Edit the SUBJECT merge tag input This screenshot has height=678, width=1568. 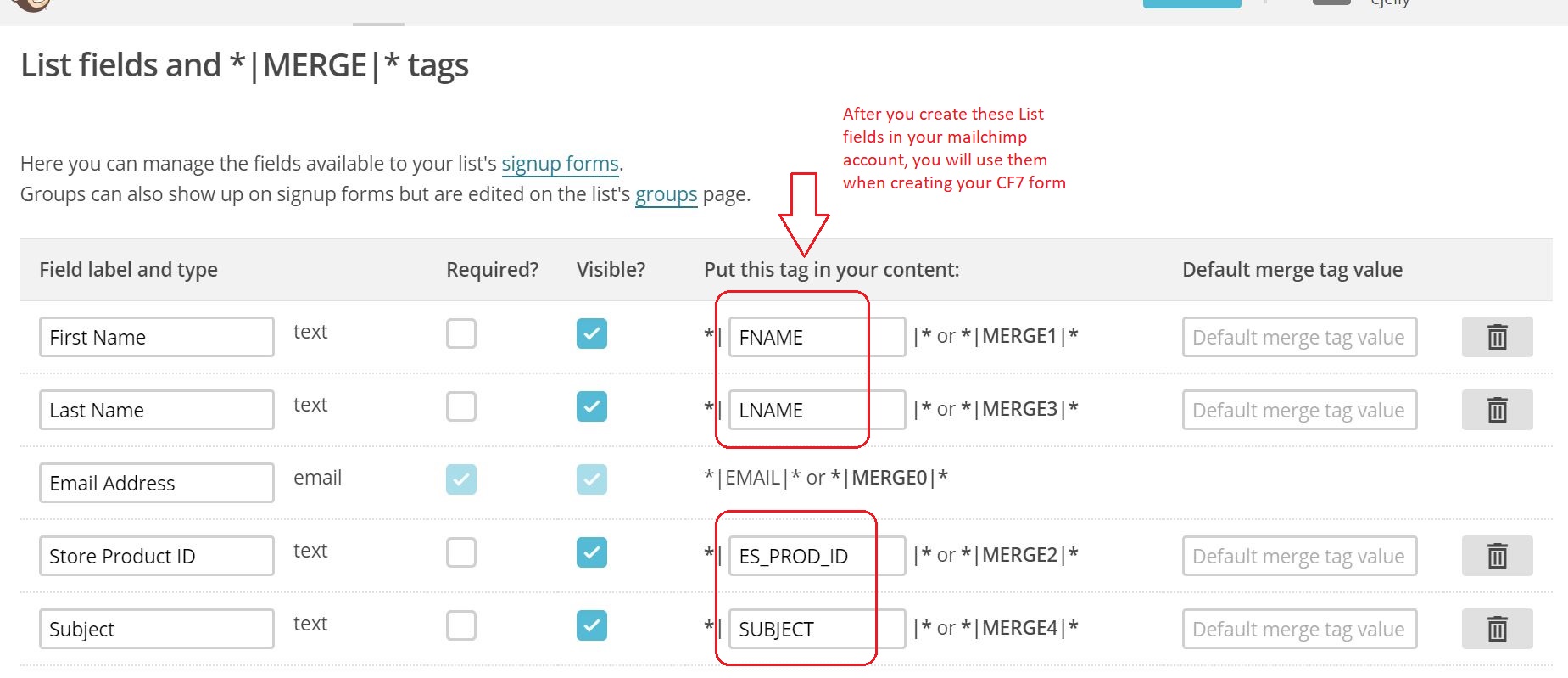817,629
